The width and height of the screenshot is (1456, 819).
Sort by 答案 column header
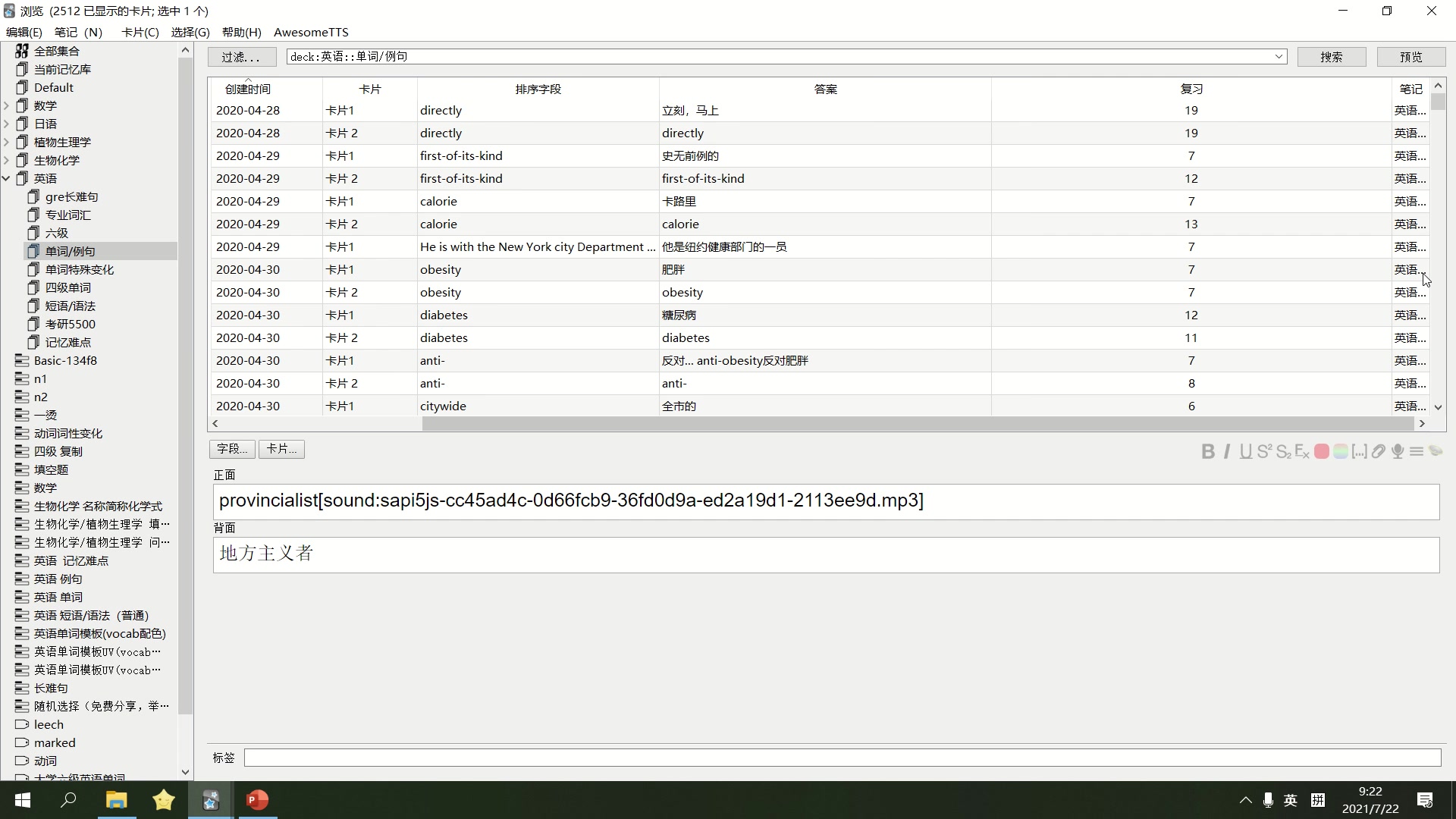(825, 89)
